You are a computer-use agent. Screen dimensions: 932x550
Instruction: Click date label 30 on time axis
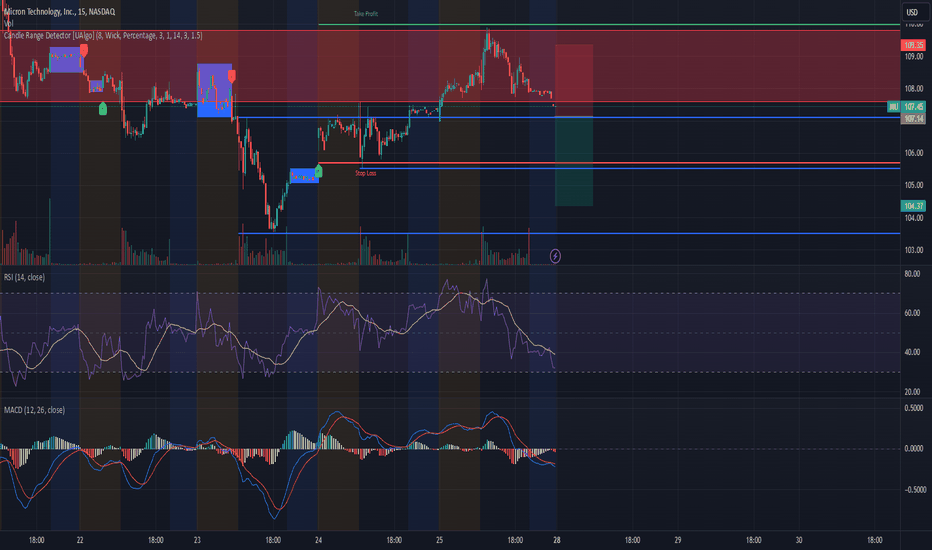799,540
